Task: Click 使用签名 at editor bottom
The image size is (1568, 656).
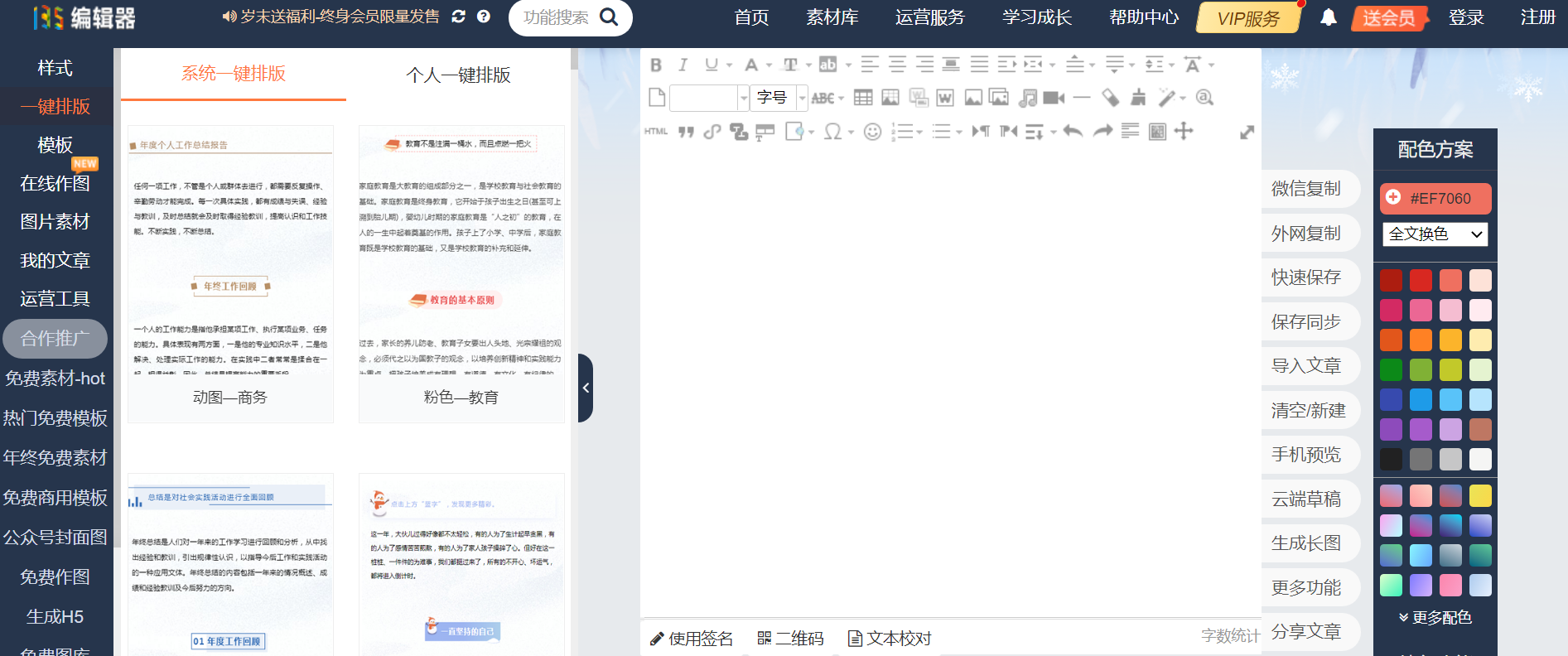Action: click(692, 639)
